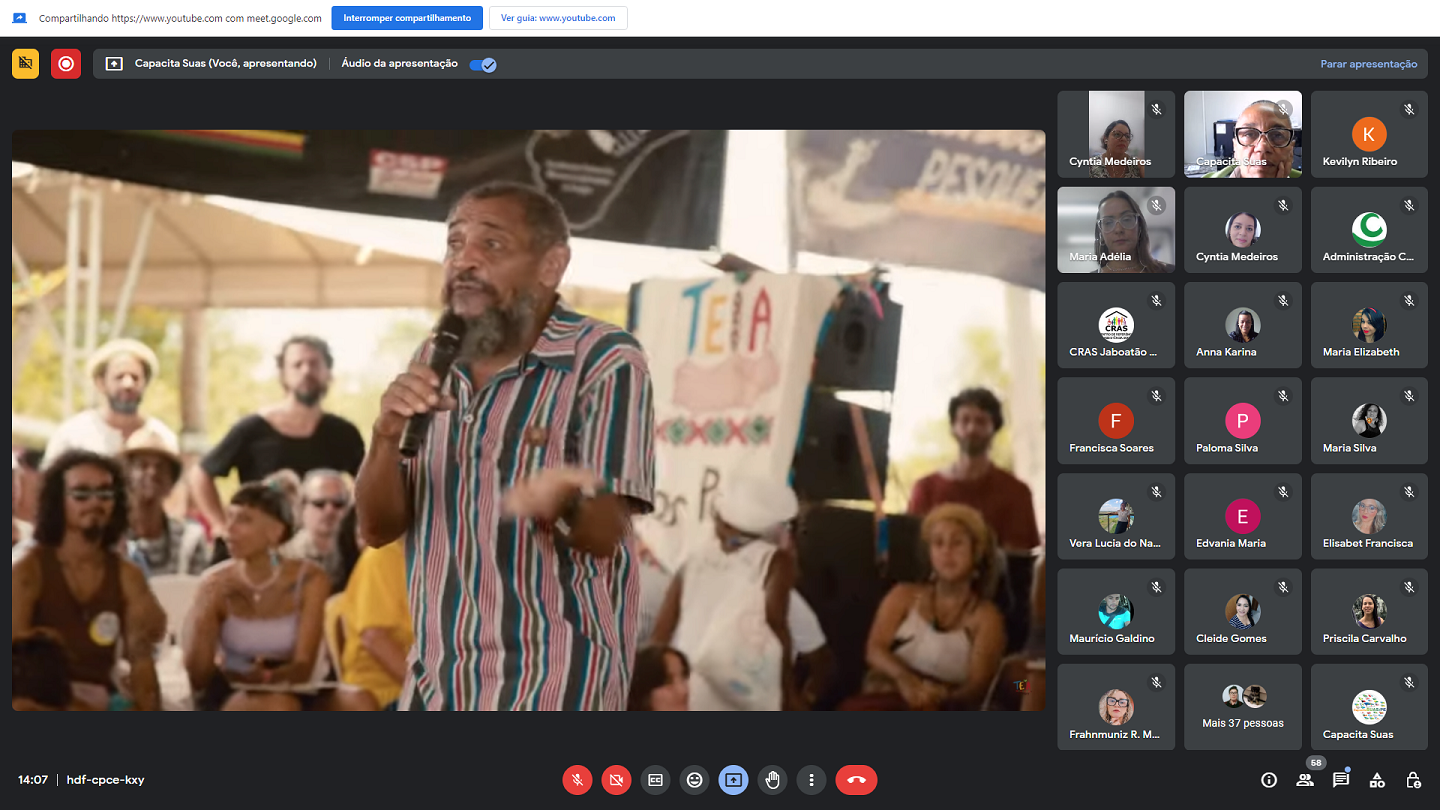
Task: Open chat with everyone
Action: 1341,780
